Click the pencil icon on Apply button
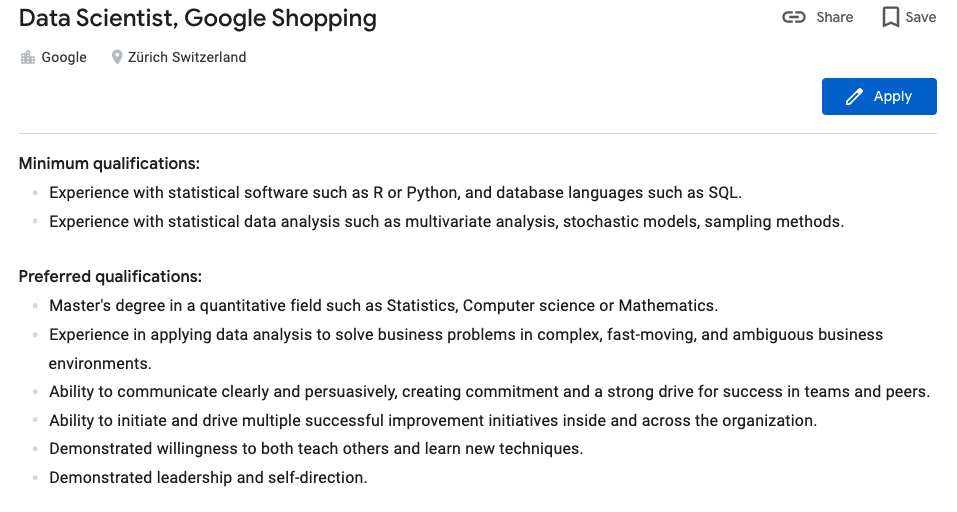This screenshot has height=512, width=957. [x=854, y=97]
